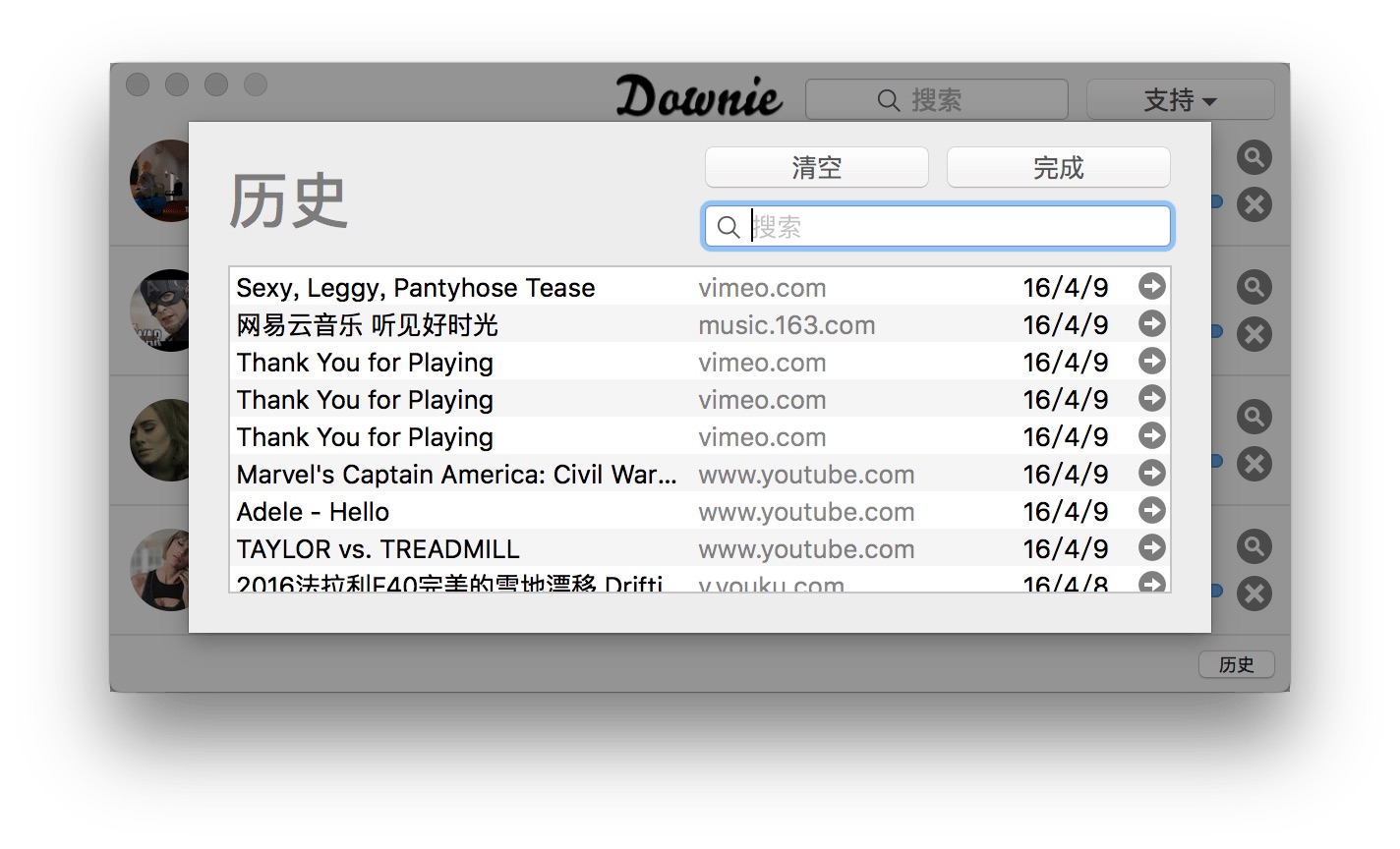The height and width of the screenshot is (849, 1400).
Task: Reveal first download with magnifier button
Action: (1254, 157)
